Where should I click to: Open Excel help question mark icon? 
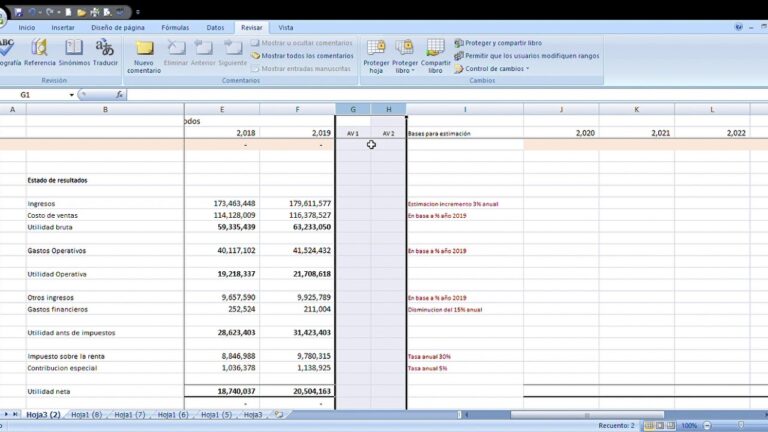coord(739,27)
